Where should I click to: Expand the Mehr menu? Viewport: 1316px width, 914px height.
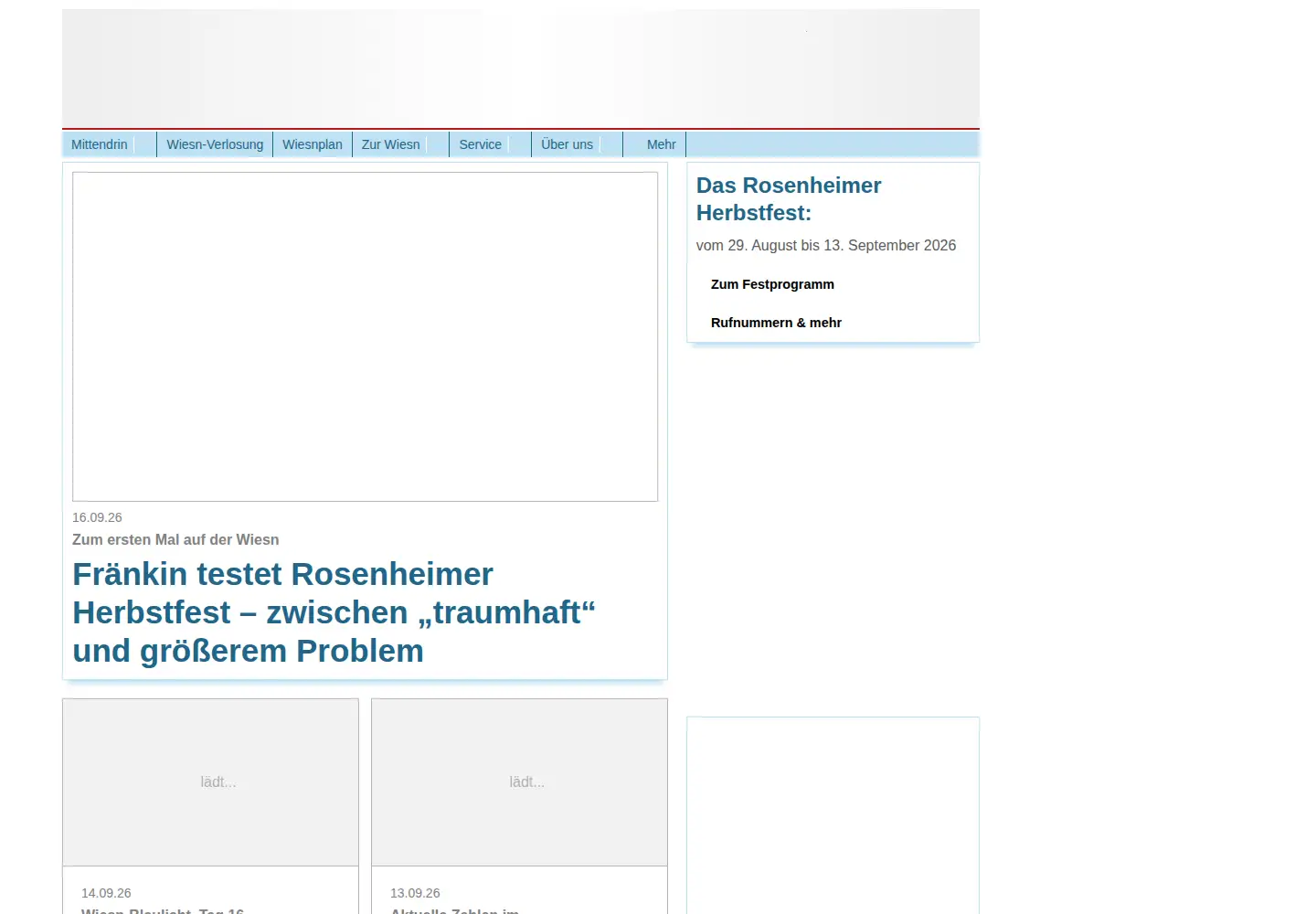pyautogui.click(x=661, y=144)
